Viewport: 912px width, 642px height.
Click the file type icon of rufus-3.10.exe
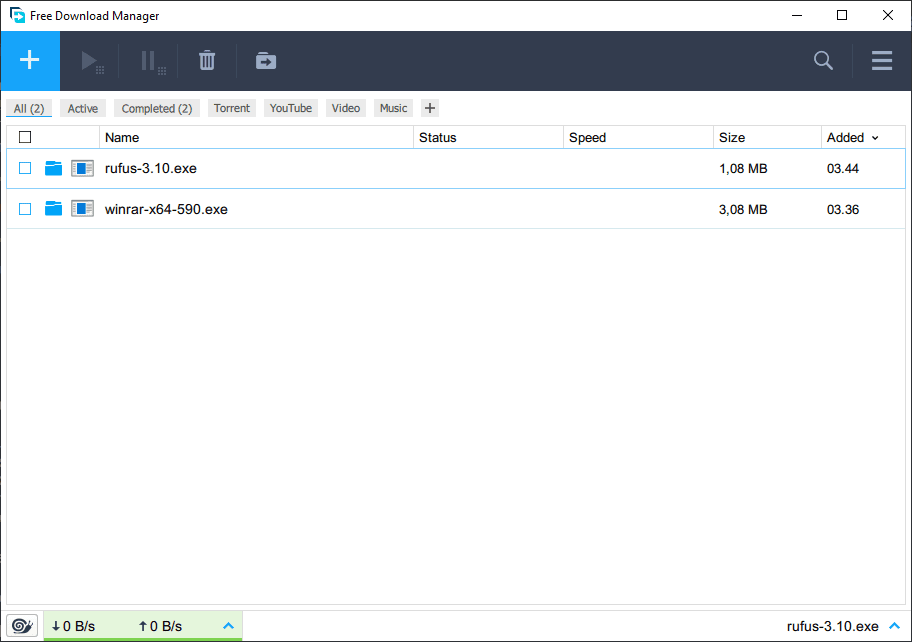pos(83,169)
